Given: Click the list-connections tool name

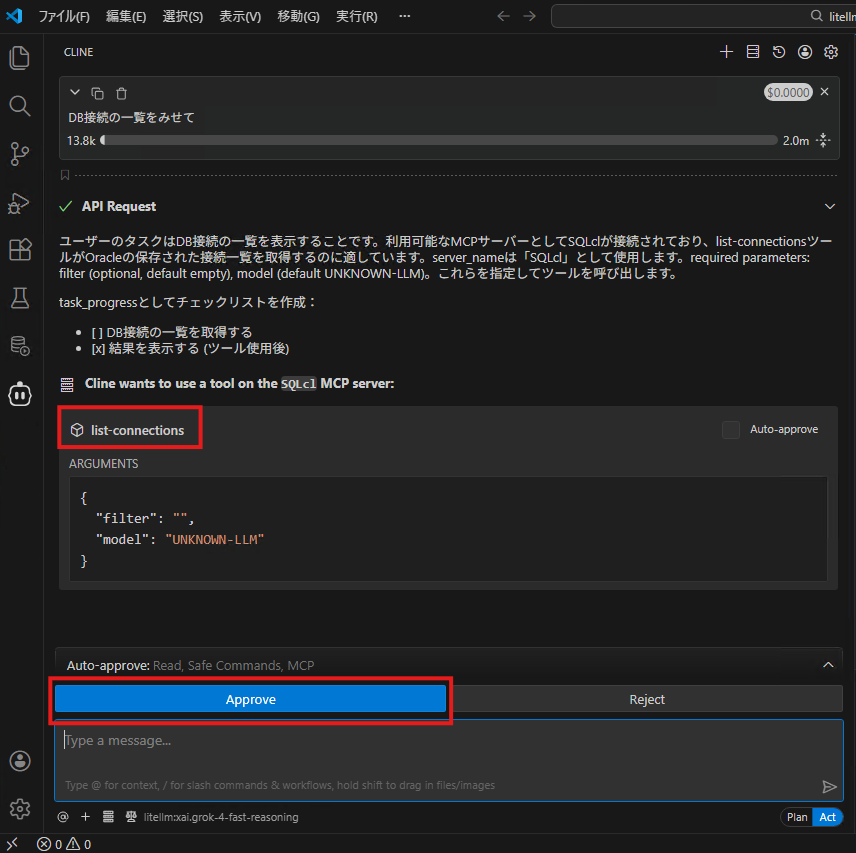Looking at the screenshot, I should [x=137, y=430].
